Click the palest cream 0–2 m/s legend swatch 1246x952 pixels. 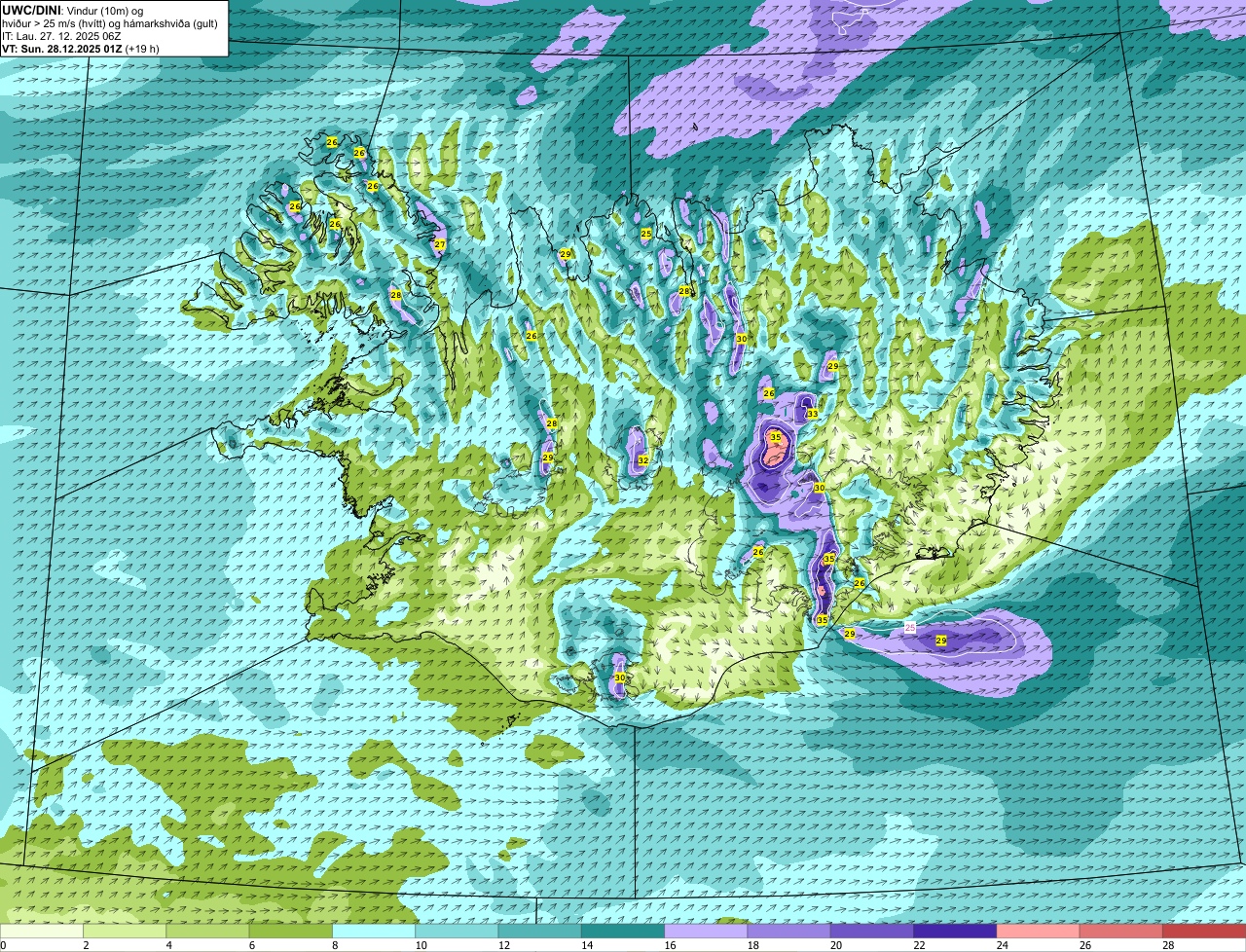pos(42,931)
